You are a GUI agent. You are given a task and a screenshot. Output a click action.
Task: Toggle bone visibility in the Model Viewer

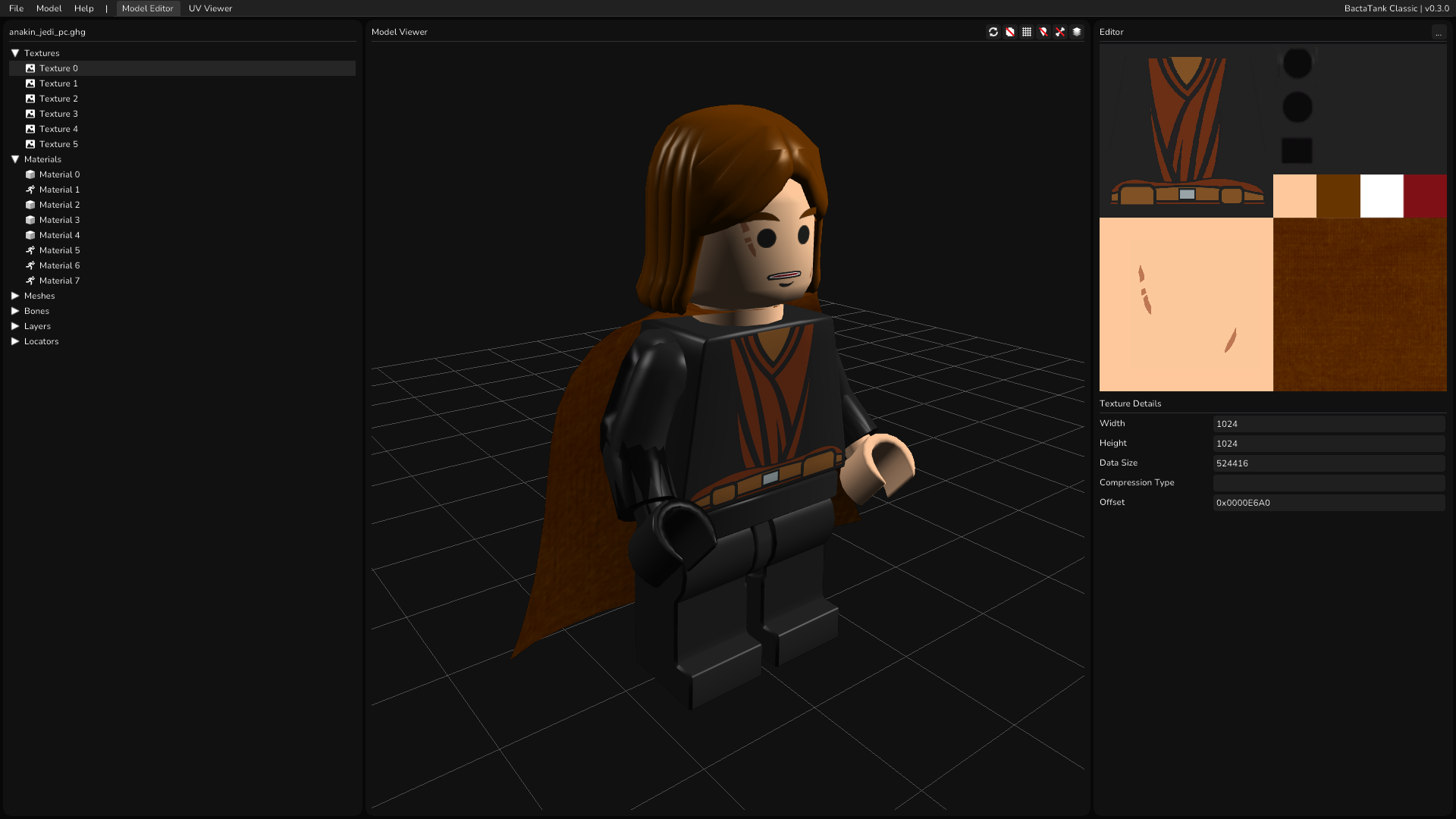tap(1060, 32)
